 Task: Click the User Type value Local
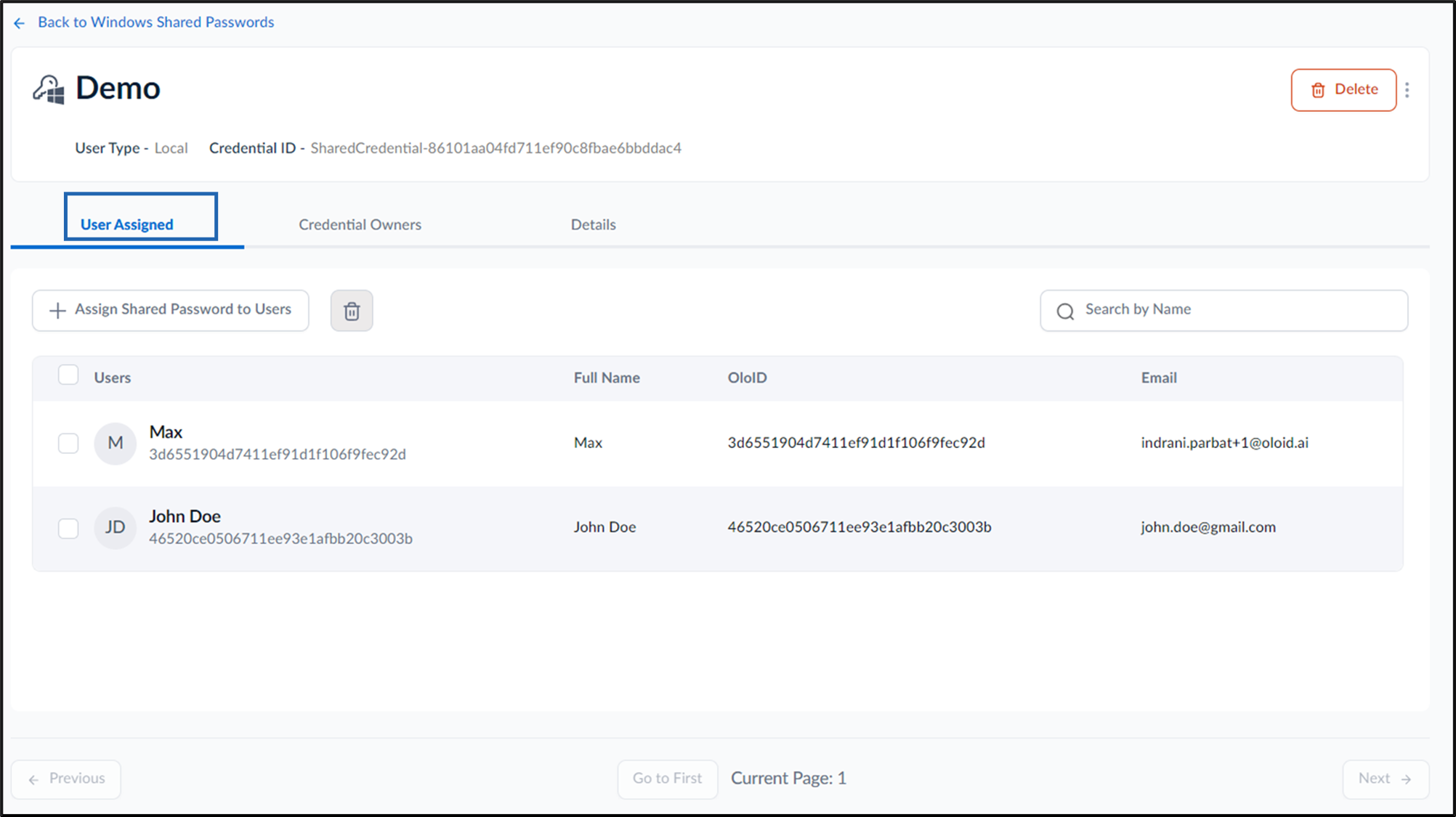click(171, 148)
